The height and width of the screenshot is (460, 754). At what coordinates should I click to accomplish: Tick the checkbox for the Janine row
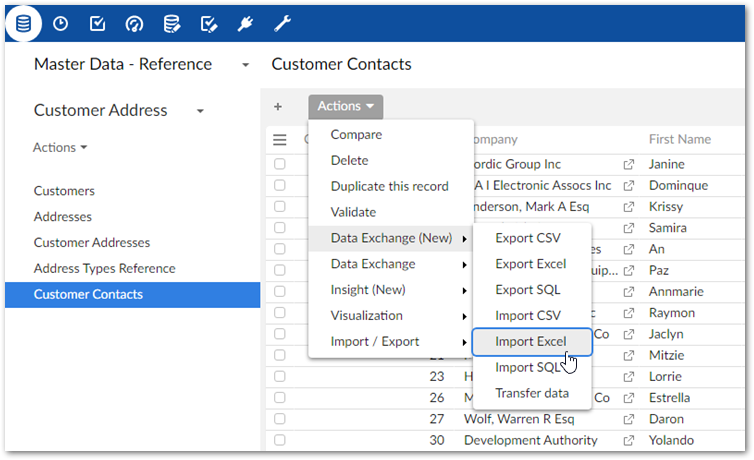280,164
